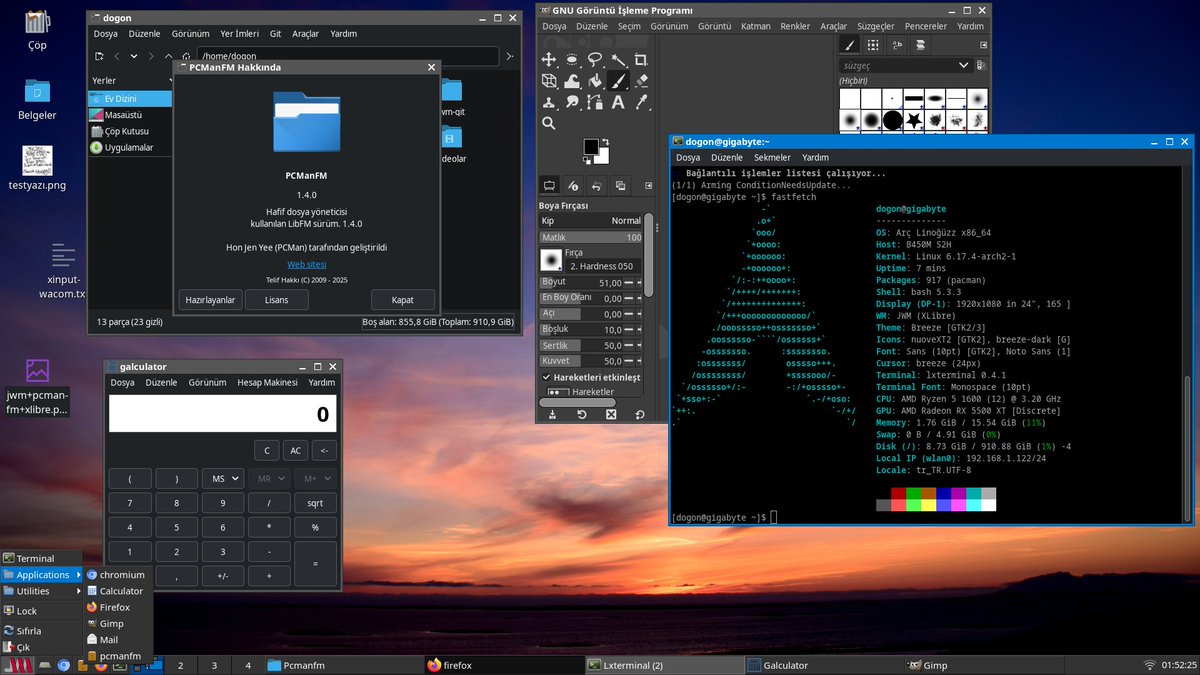Expand the Utilities submenu
Viewport: 1200px width, 675px height.
[x=42, y=591]
